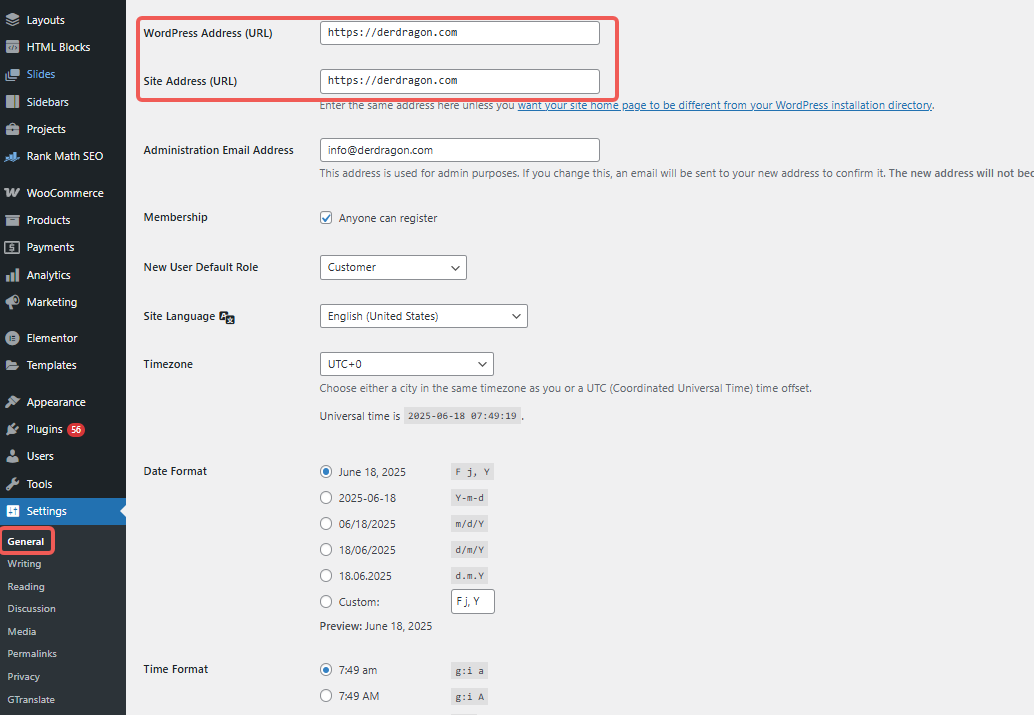Click the Analytics bar chart icon

point(12,275)
